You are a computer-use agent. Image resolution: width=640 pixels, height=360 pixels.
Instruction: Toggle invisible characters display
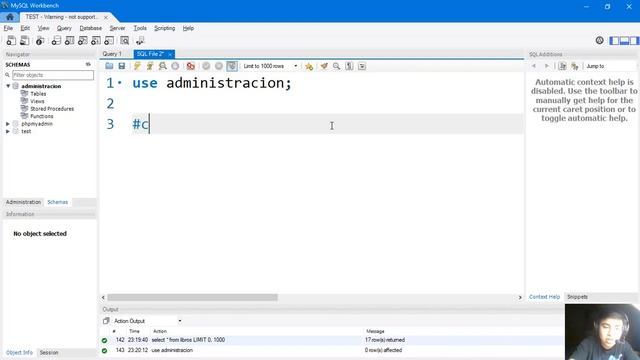point(349,66)
